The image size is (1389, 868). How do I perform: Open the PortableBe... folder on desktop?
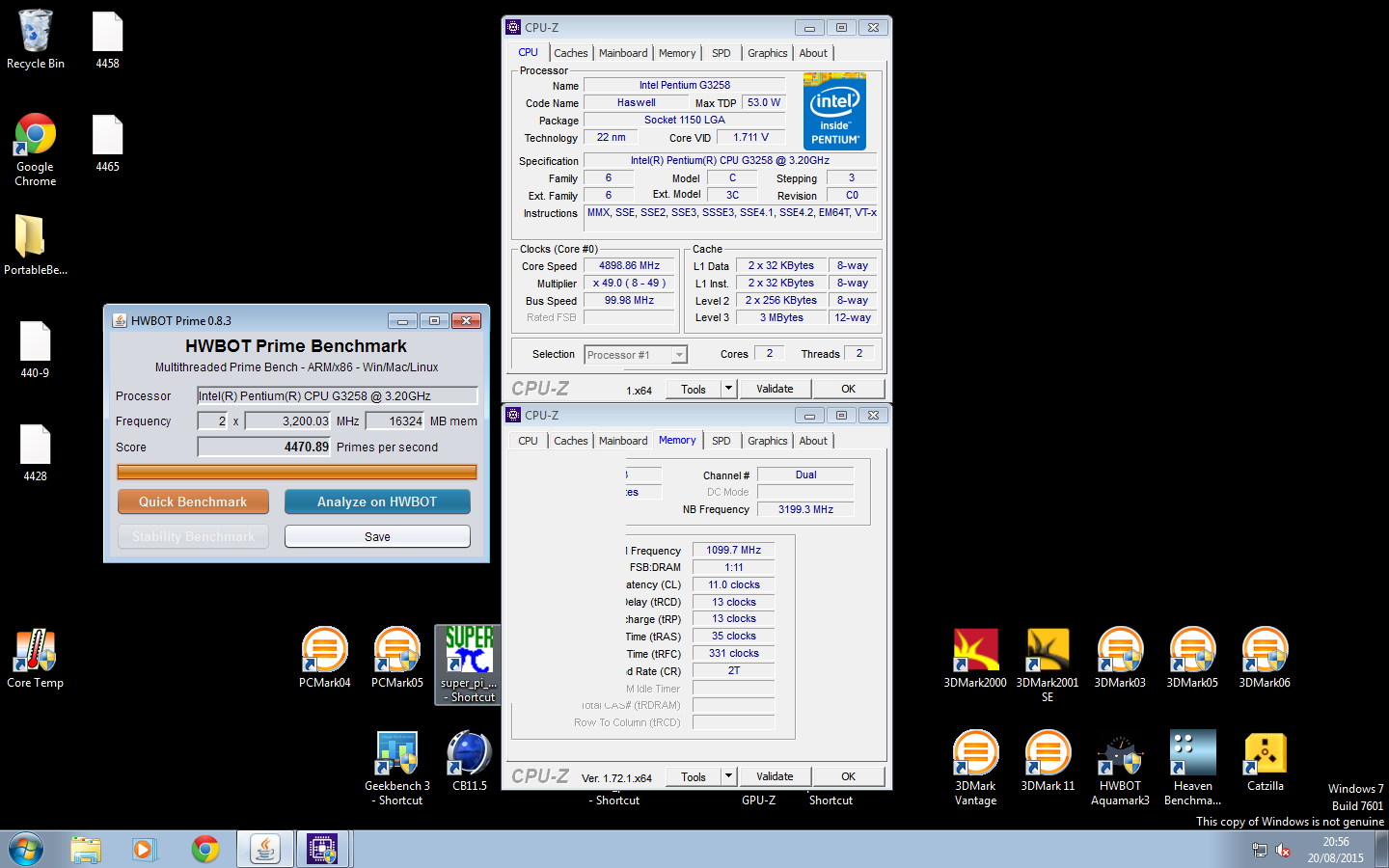[36, 245]
